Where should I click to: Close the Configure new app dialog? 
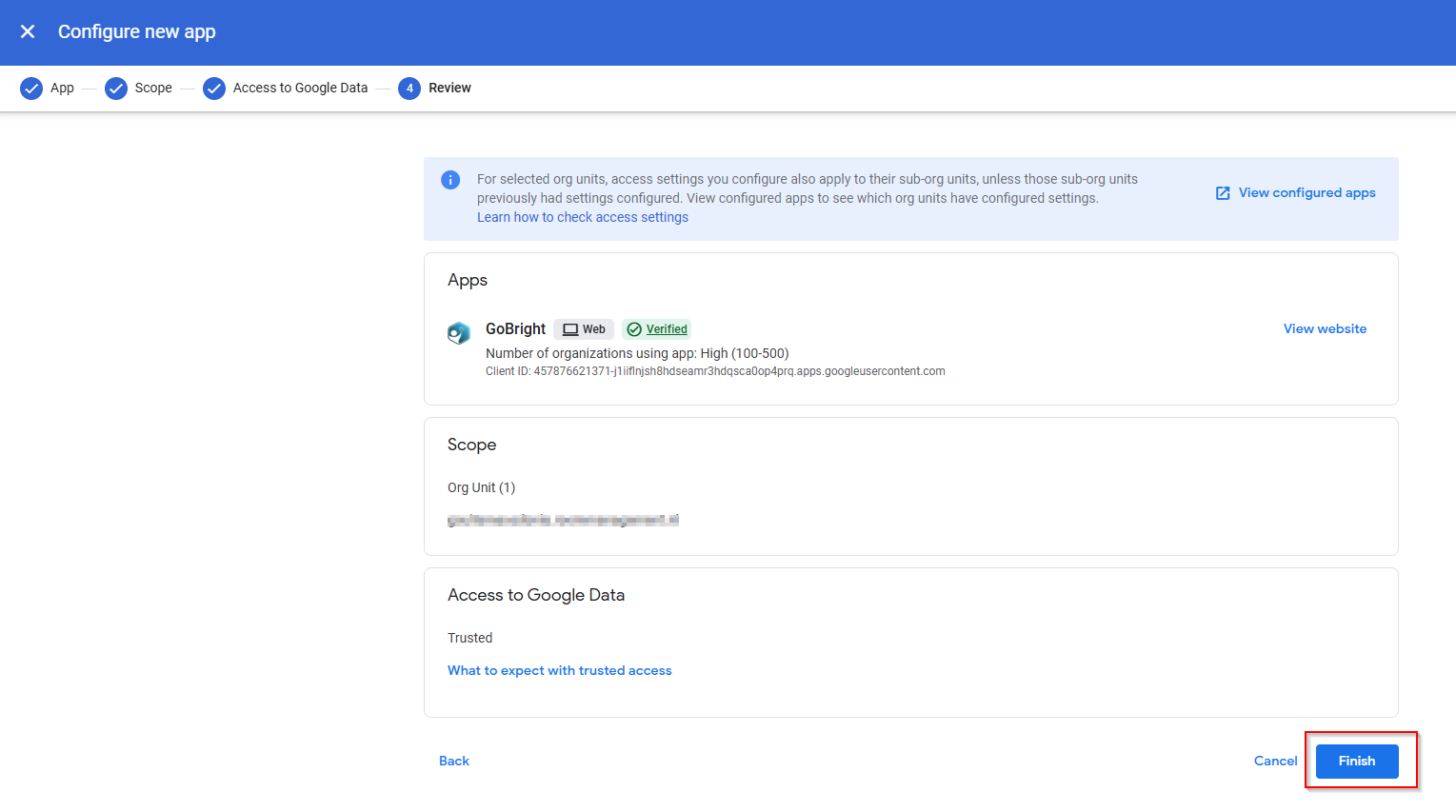[28, 31]
